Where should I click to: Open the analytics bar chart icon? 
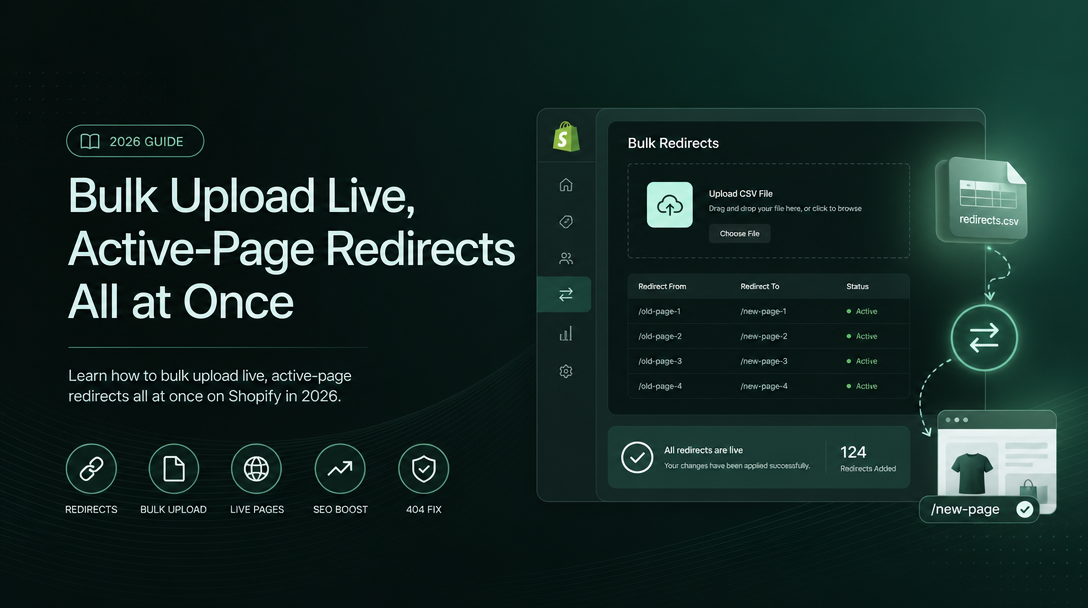566,334
